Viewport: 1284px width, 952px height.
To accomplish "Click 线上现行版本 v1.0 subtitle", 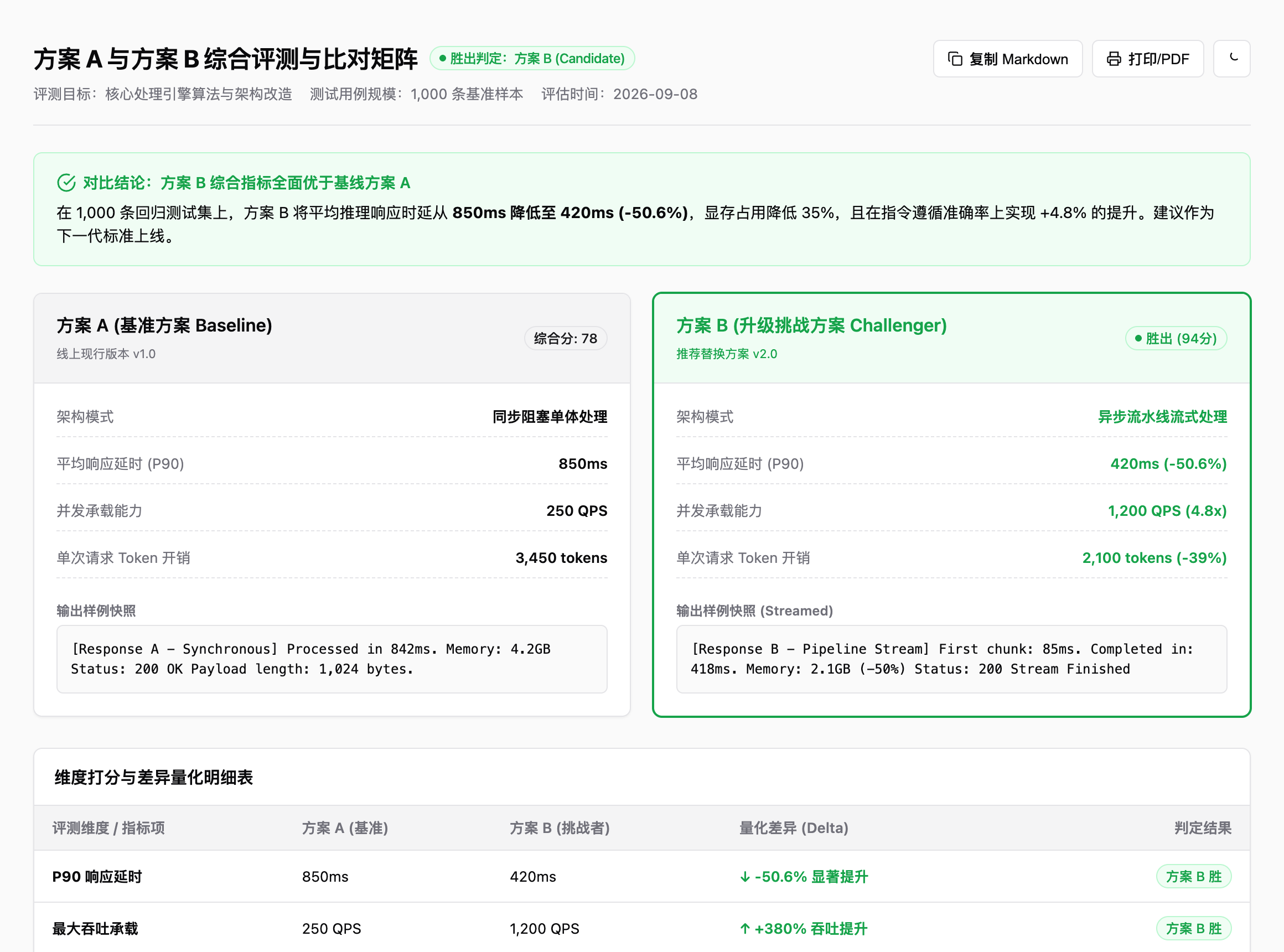I will point(106,354).
